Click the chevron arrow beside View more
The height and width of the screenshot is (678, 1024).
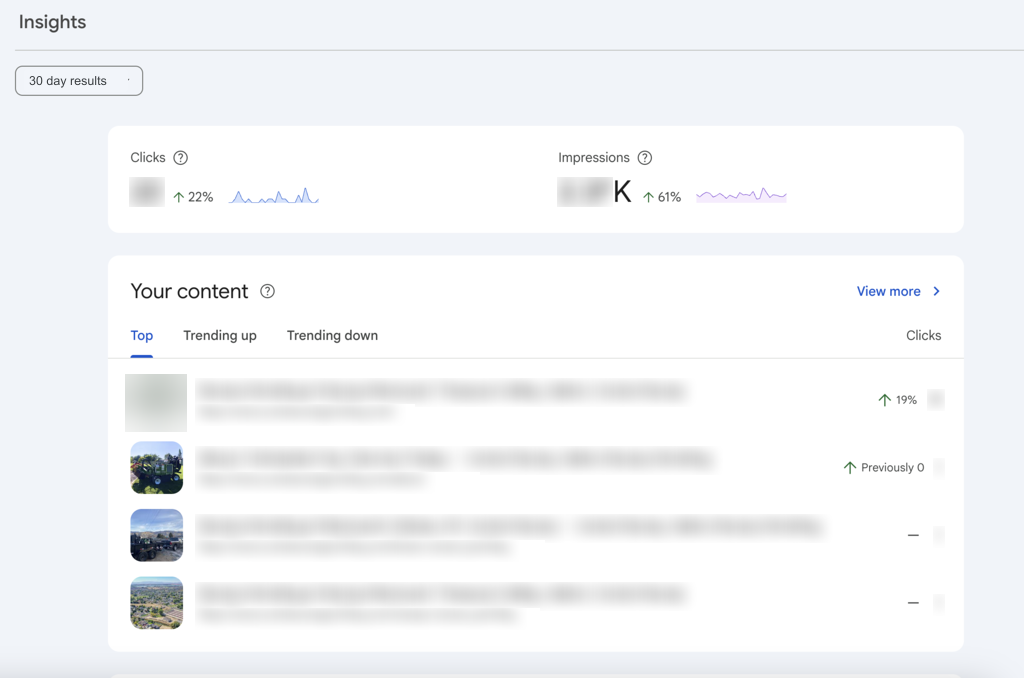[936, 291]
